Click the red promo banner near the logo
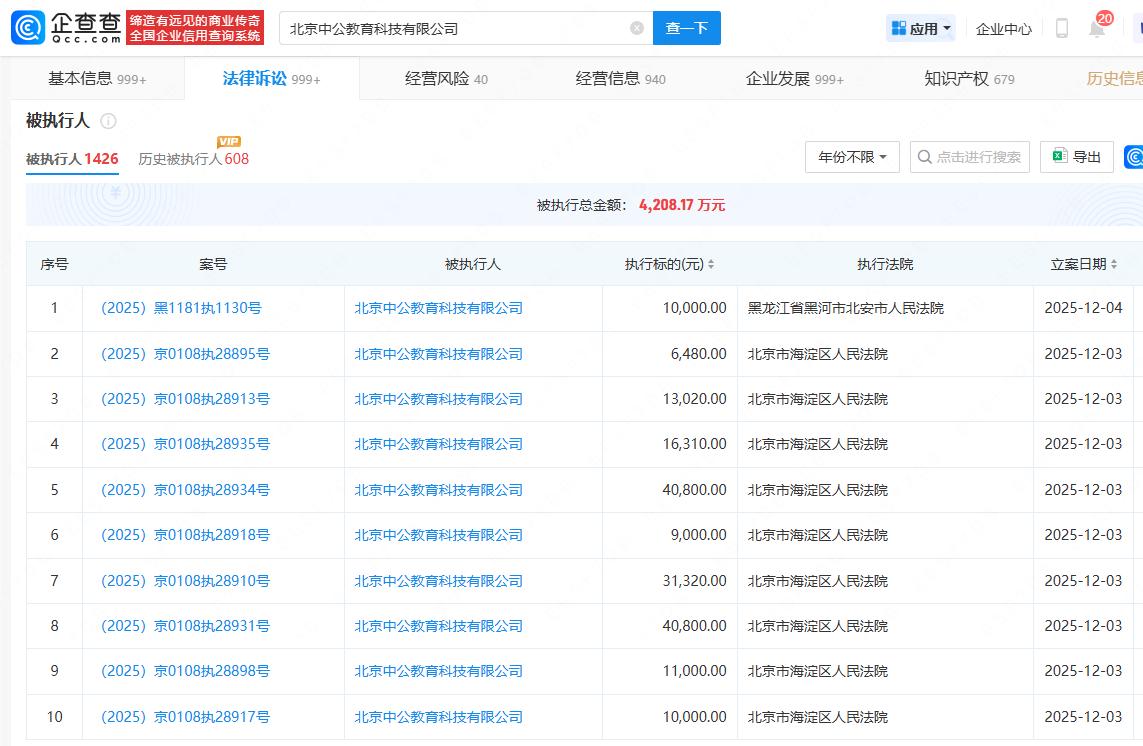Image resolution: width=1143 pixels, height=746 pixels. 195,24
